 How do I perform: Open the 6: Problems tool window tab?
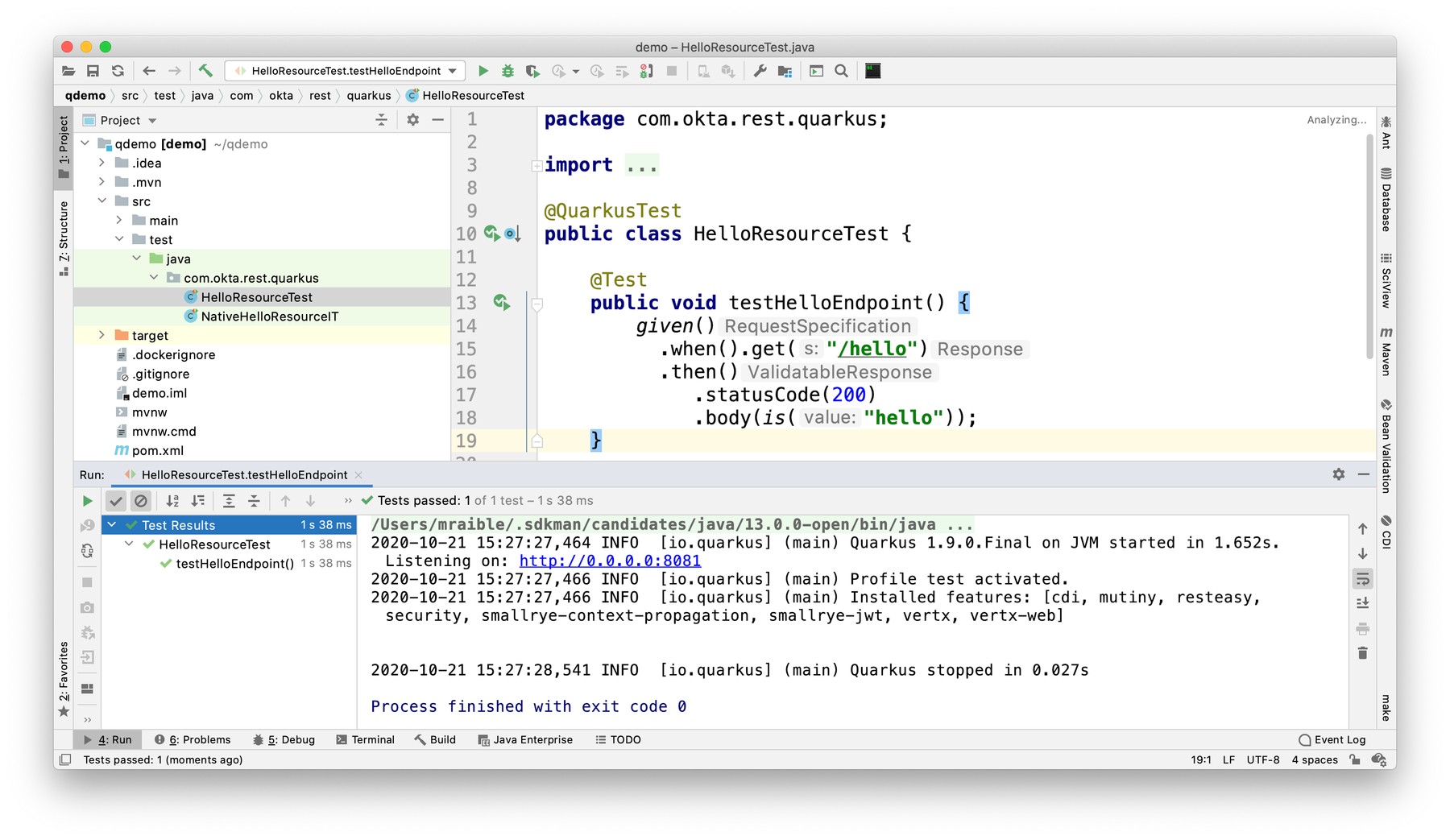pyautogui.click(x=193, y=739)
